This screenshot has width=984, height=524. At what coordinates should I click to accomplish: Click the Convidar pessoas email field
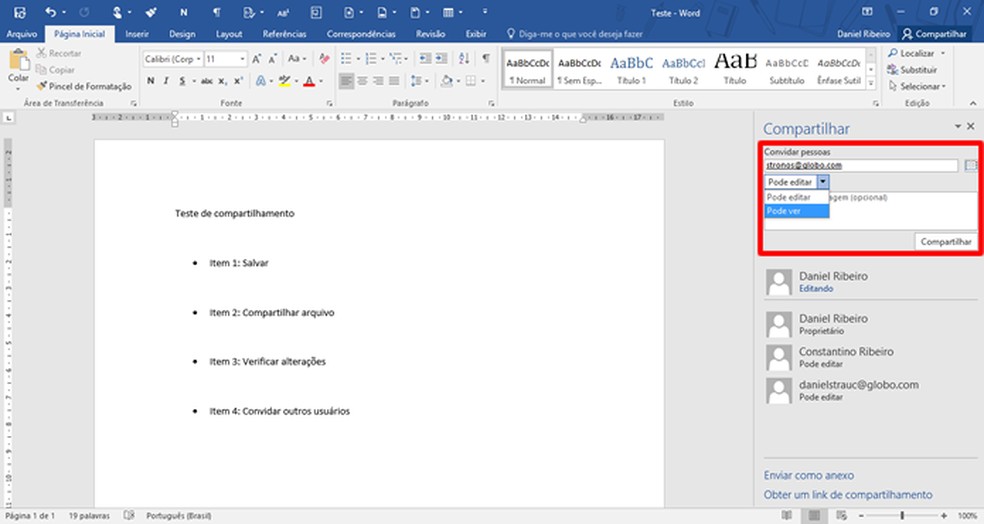860,166
